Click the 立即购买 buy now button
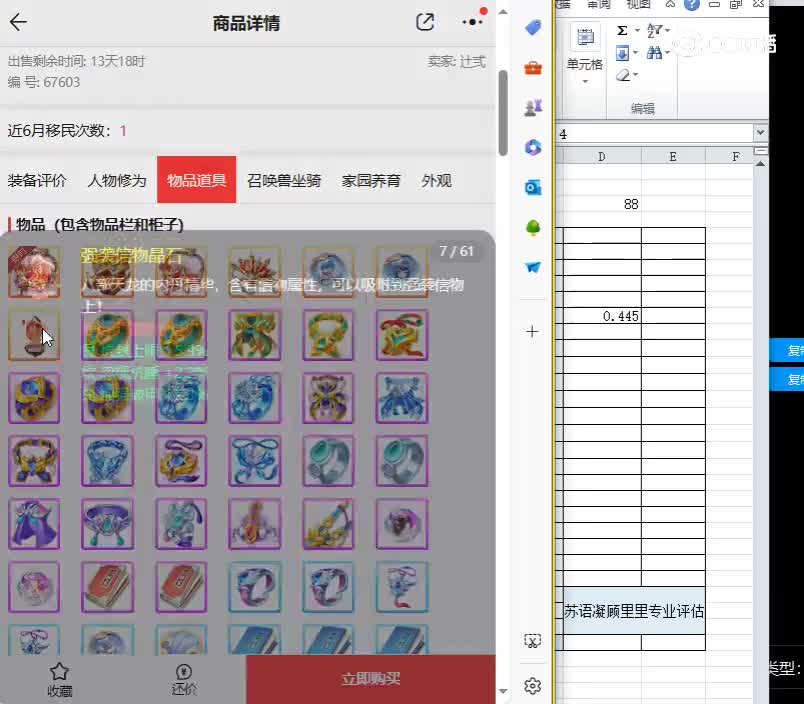 point(371,679)
